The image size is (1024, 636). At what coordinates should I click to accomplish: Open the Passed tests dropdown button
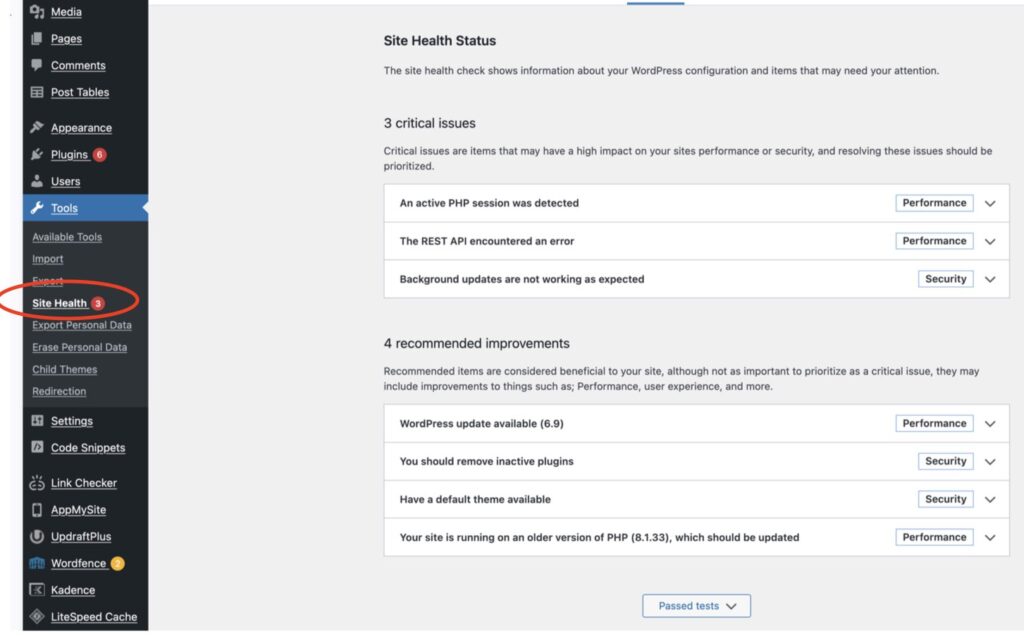[x=696, y=606]
